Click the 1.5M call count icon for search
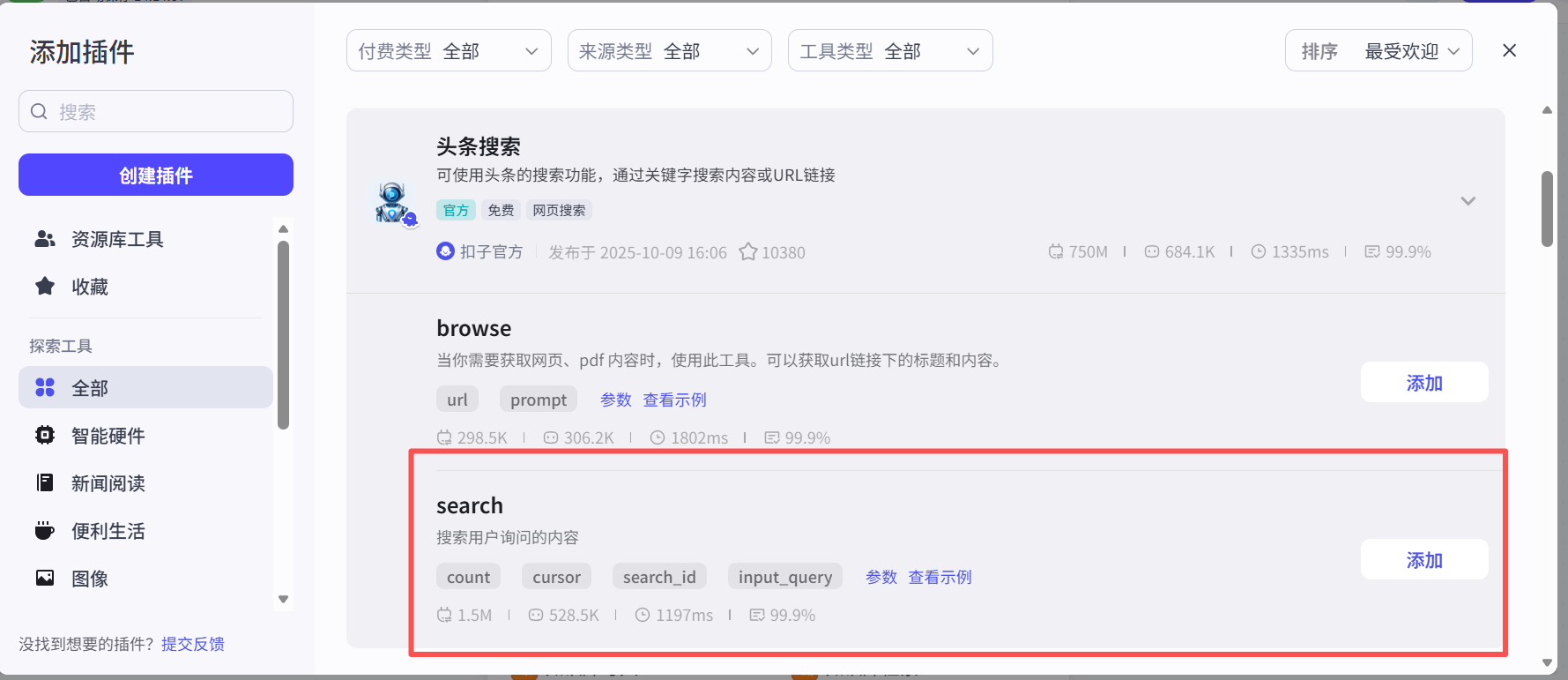 [x=445, y=615]
